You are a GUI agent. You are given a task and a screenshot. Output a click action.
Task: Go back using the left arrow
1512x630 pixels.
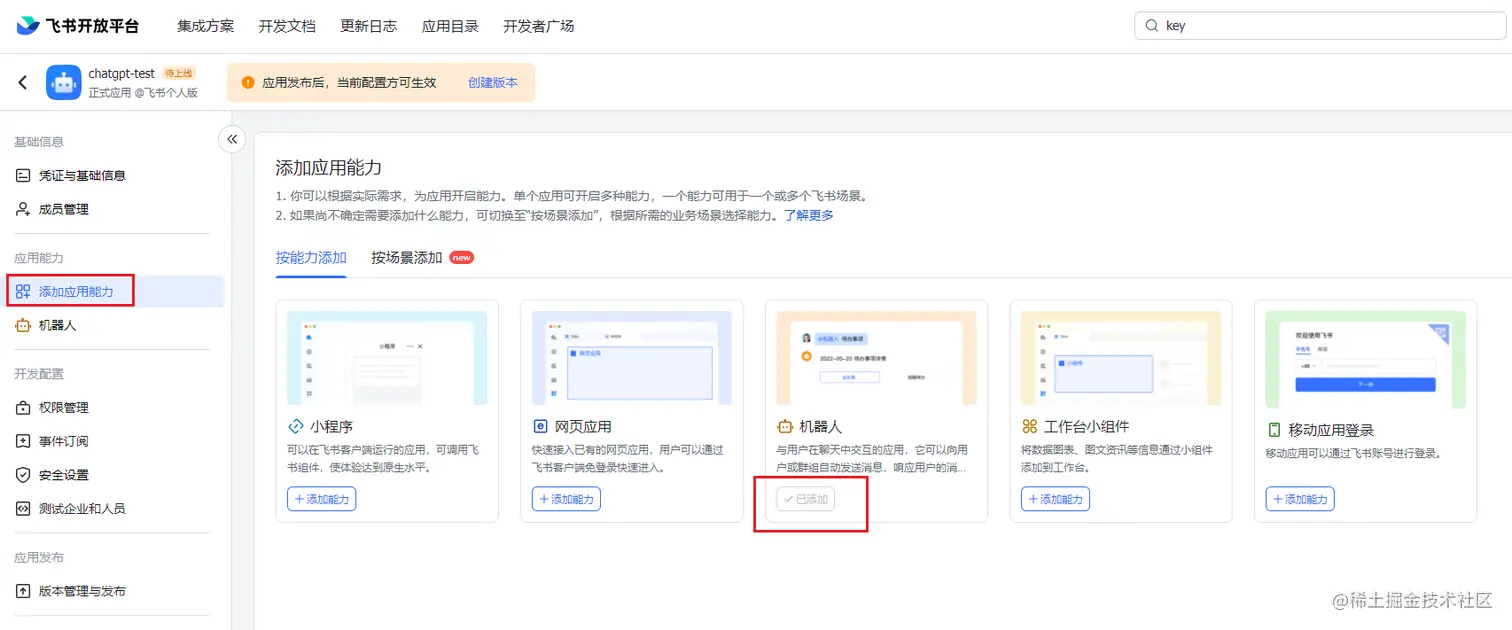(23, 82)
